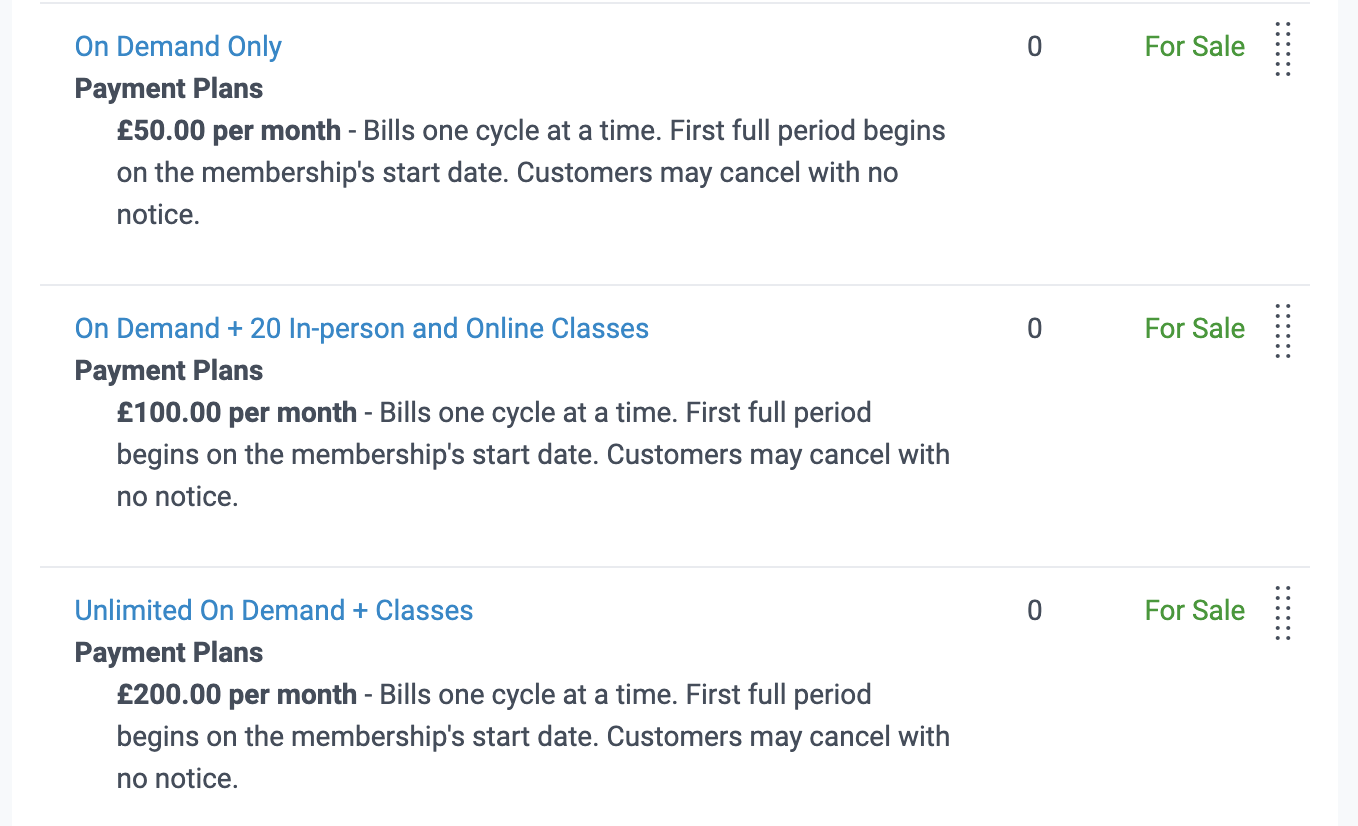Screen dimensions: 1358x826
Task: Open the Unlimited On Demand + Classes membership
Action: 274,610
